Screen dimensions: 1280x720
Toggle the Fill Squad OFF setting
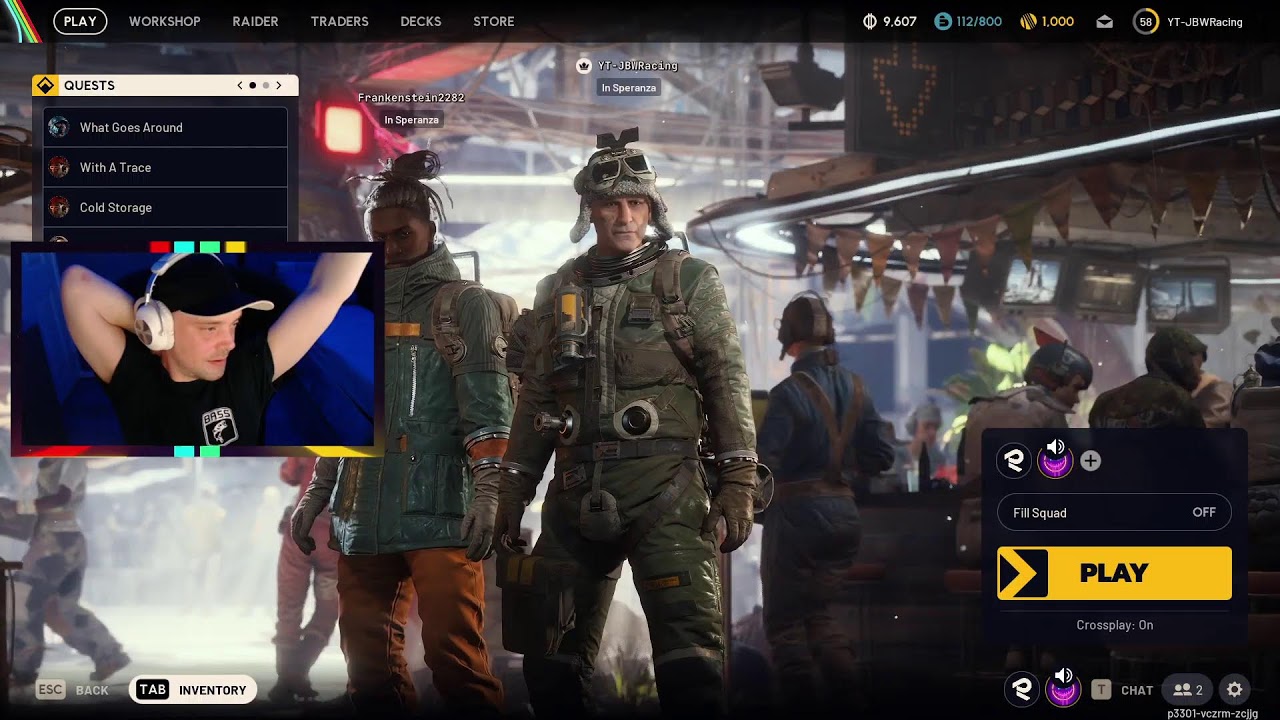(1114, 512)
